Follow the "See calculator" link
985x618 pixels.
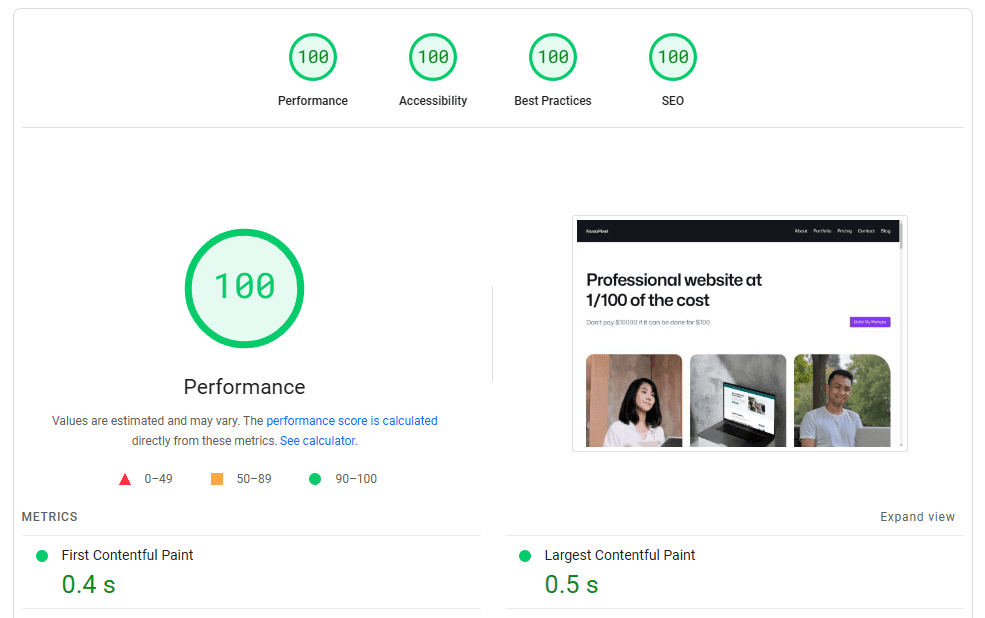point(317,441)
